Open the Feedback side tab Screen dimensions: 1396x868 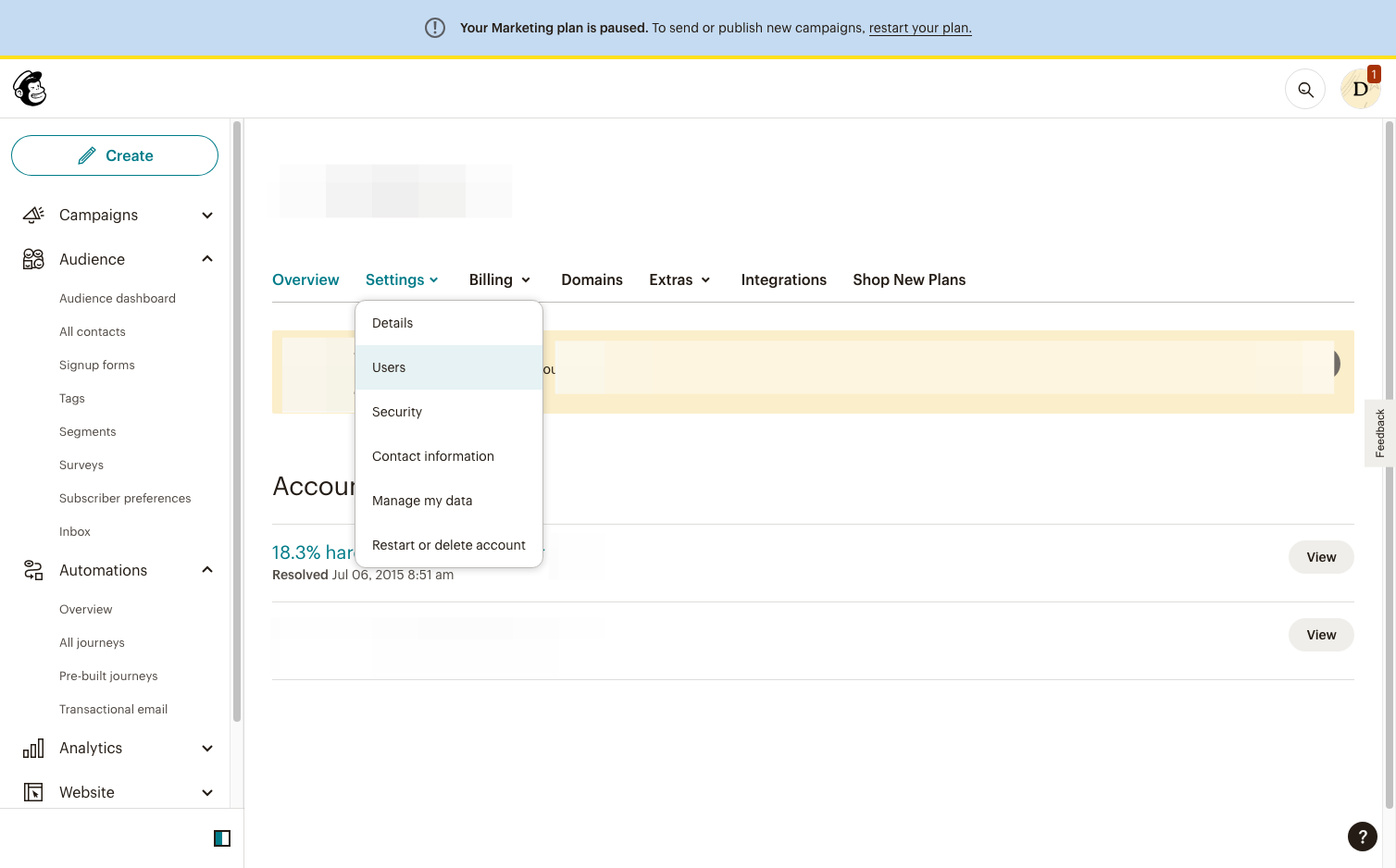pos(1379,433)
